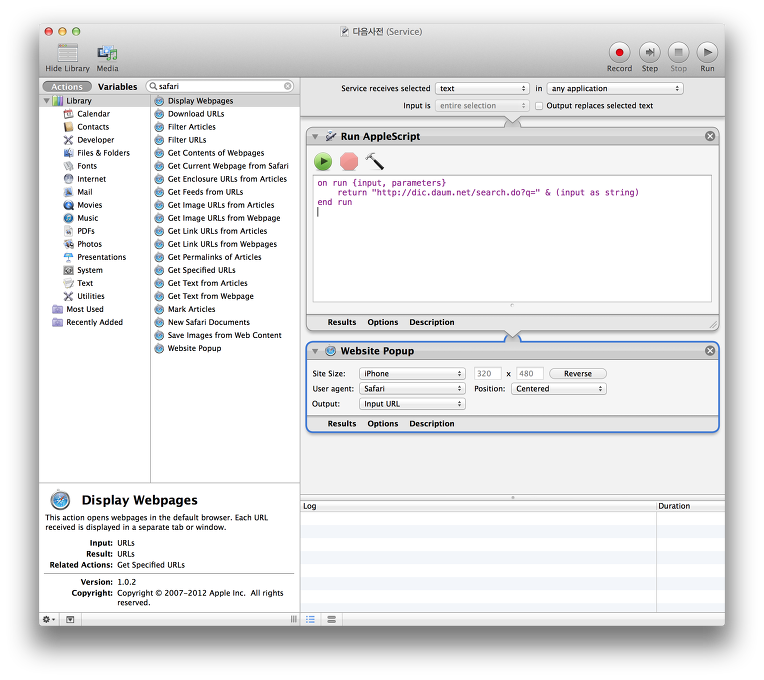Remove the Run AppleScript action

(710, 136)
